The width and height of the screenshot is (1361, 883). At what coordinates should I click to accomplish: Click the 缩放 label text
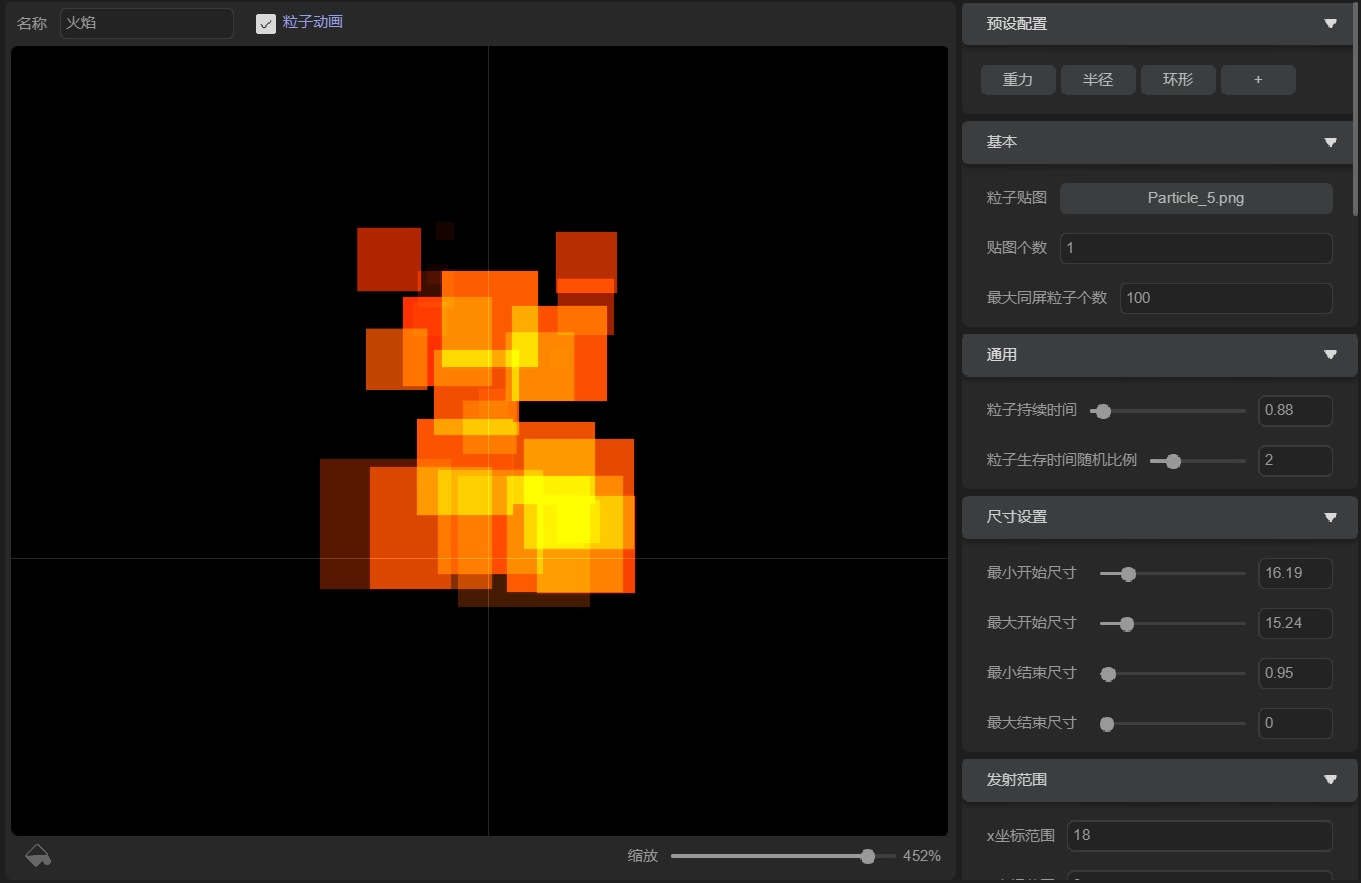[643, 856]
